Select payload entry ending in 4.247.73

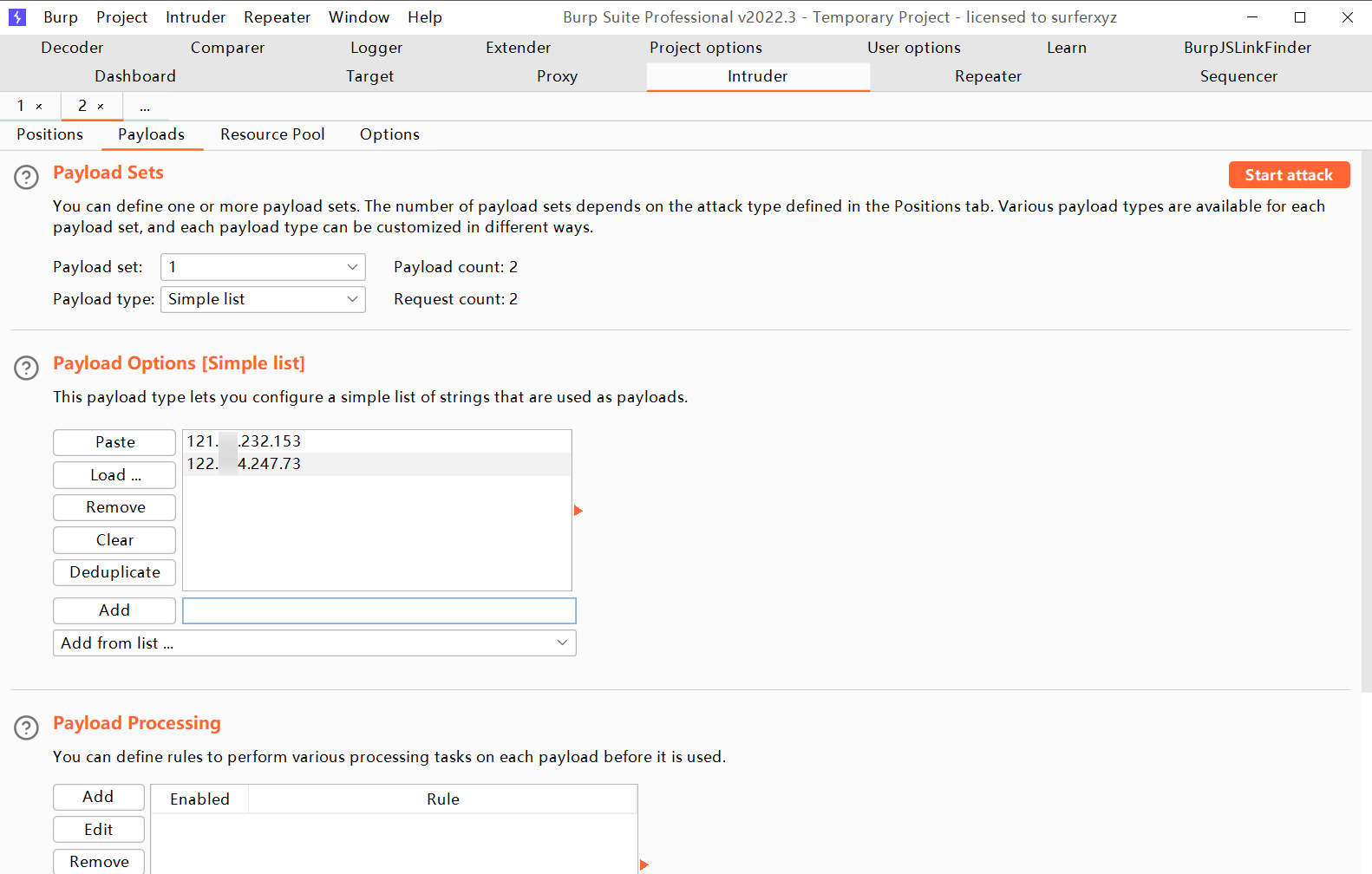(x=377, y=464)
